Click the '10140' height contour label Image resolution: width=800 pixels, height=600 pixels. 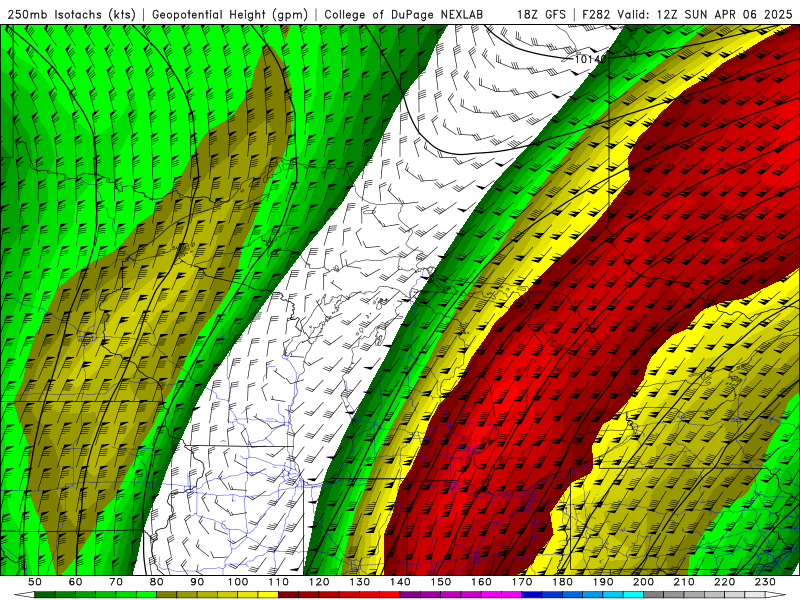(x=590, y=59)
